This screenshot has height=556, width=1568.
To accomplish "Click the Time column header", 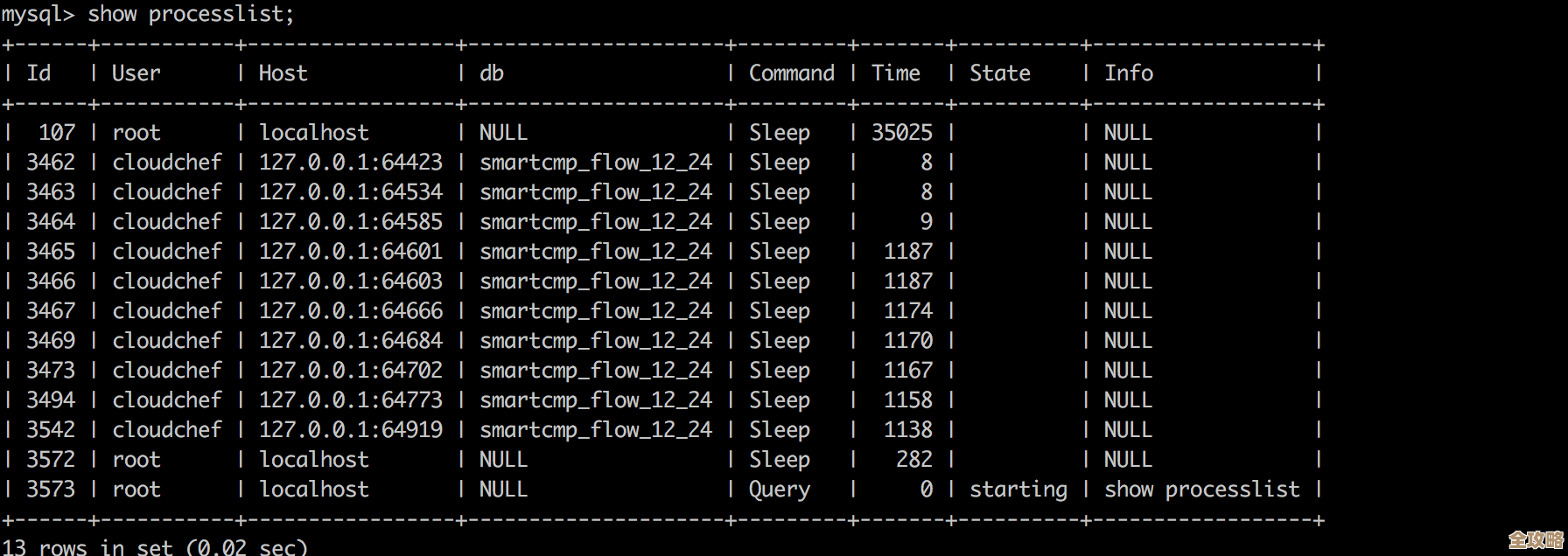I will pyautogui.click(x=895, y=73).
